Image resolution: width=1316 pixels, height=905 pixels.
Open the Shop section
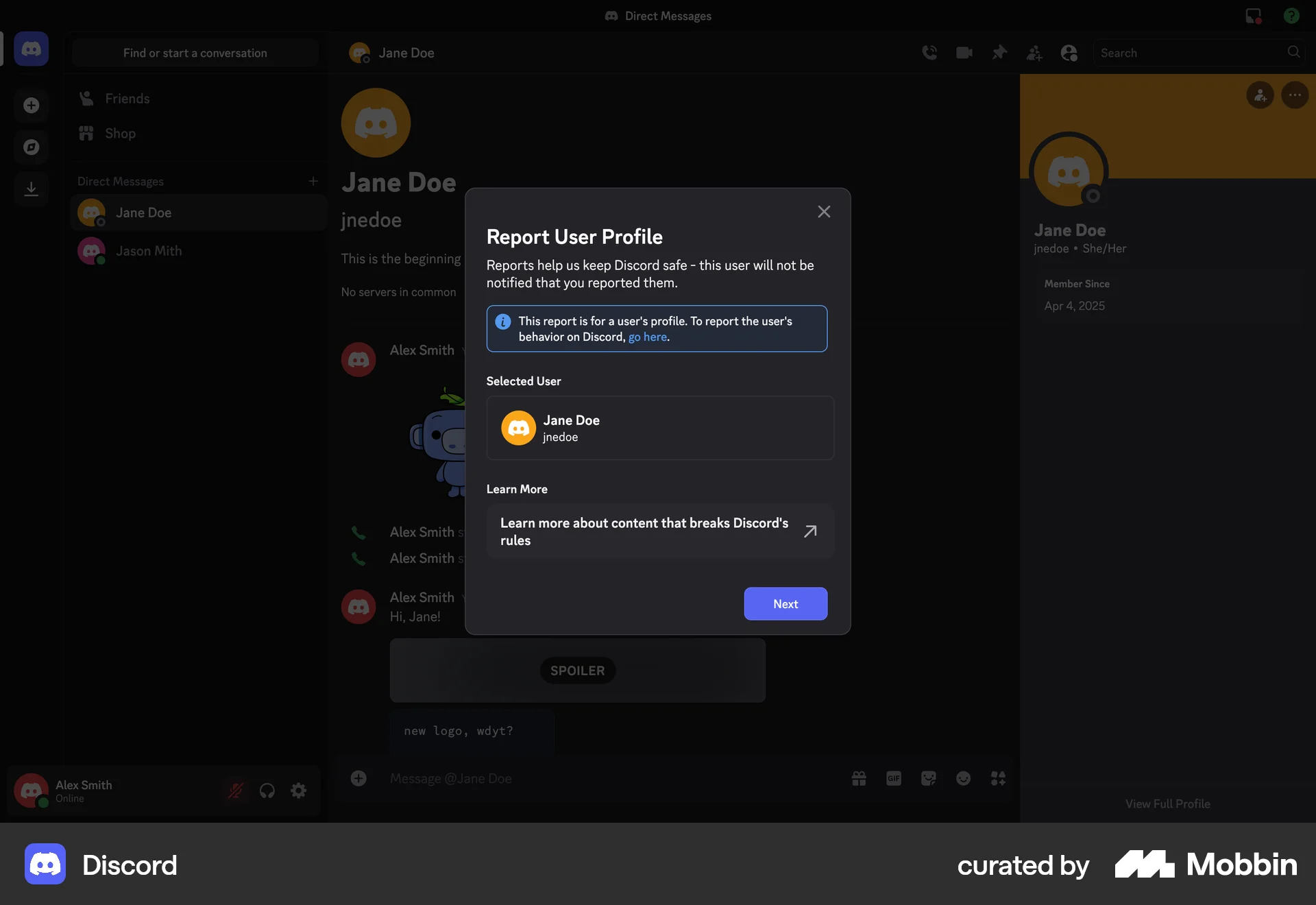coord(120,133)
